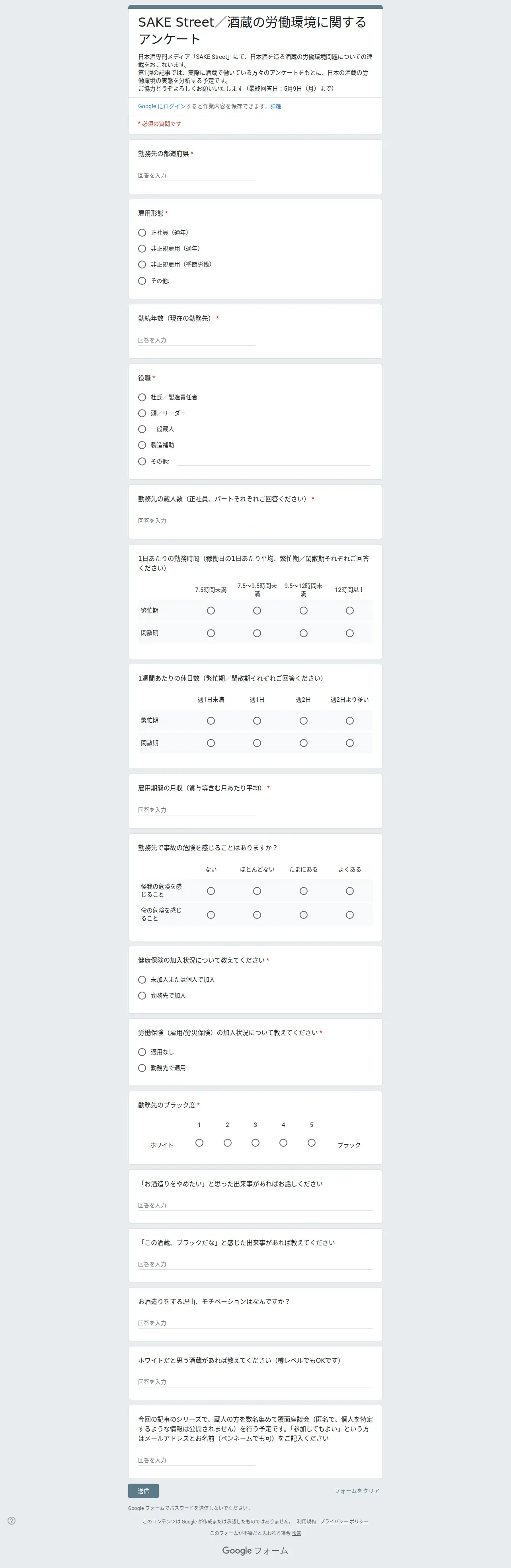Focus the 勤続年数 answer field
Image resolution: width=511 pixels, height=1568 pixels.
196,340
